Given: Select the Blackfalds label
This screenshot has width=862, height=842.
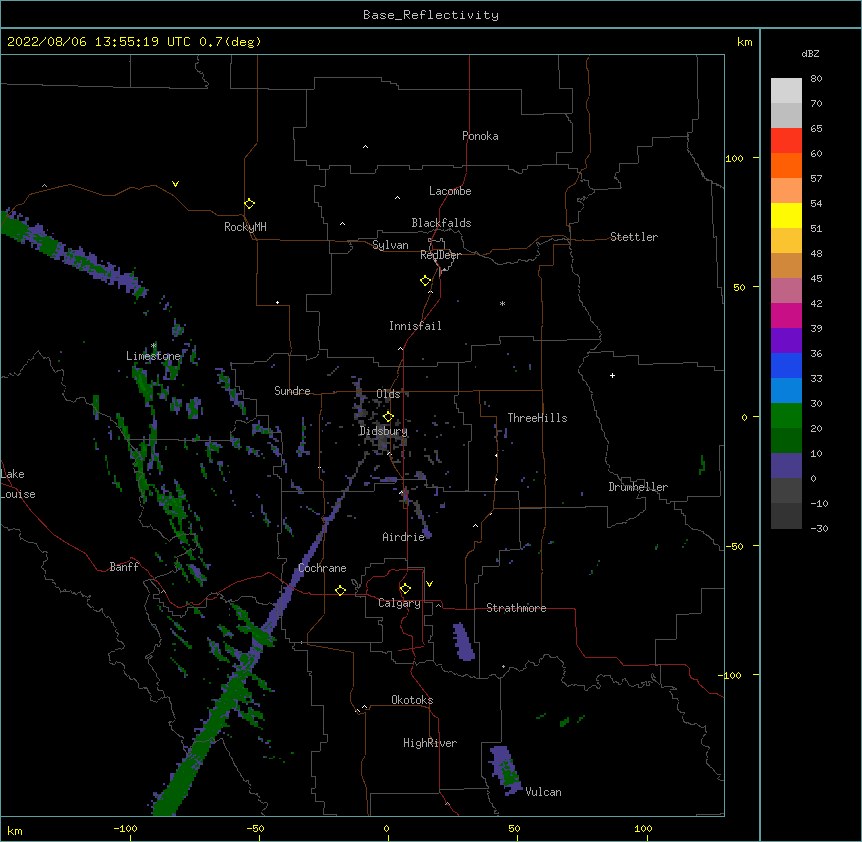Looking at the screenshot, I should (441, 223).
